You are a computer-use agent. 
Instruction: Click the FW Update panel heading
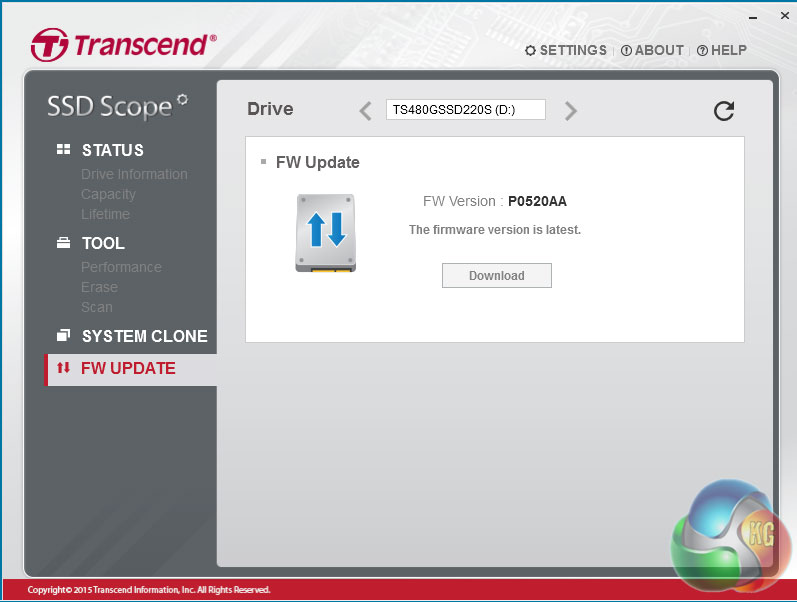[318, 162]
